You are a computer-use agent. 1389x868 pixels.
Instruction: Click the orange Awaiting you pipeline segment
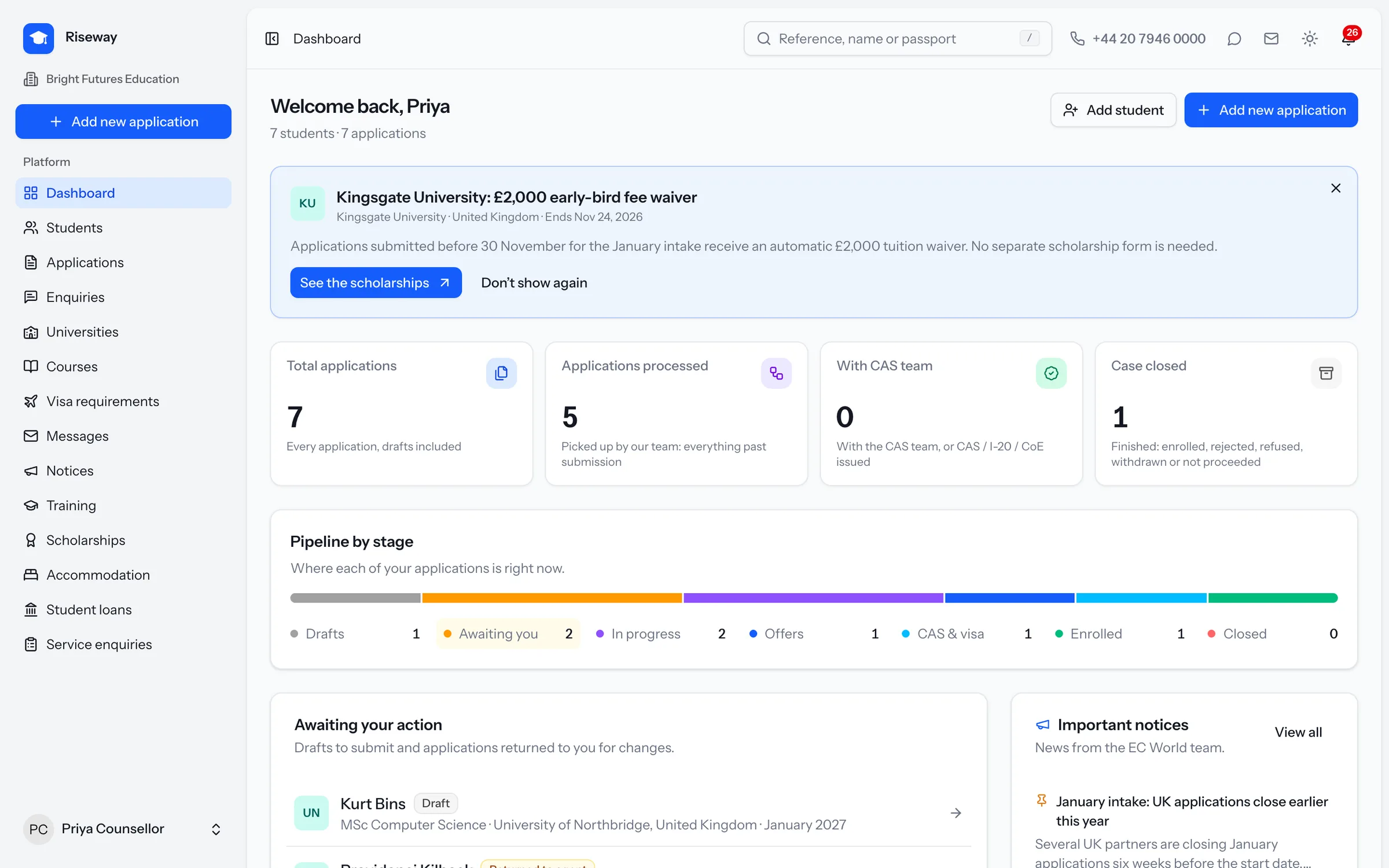[x=552, y=598]
